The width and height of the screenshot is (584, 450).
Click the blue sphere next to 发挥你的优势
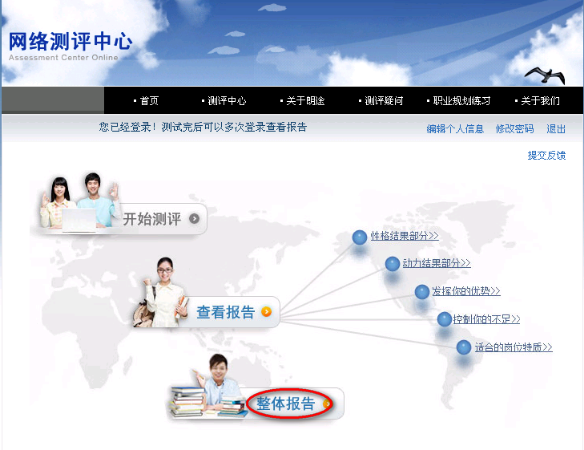[422, 292]
